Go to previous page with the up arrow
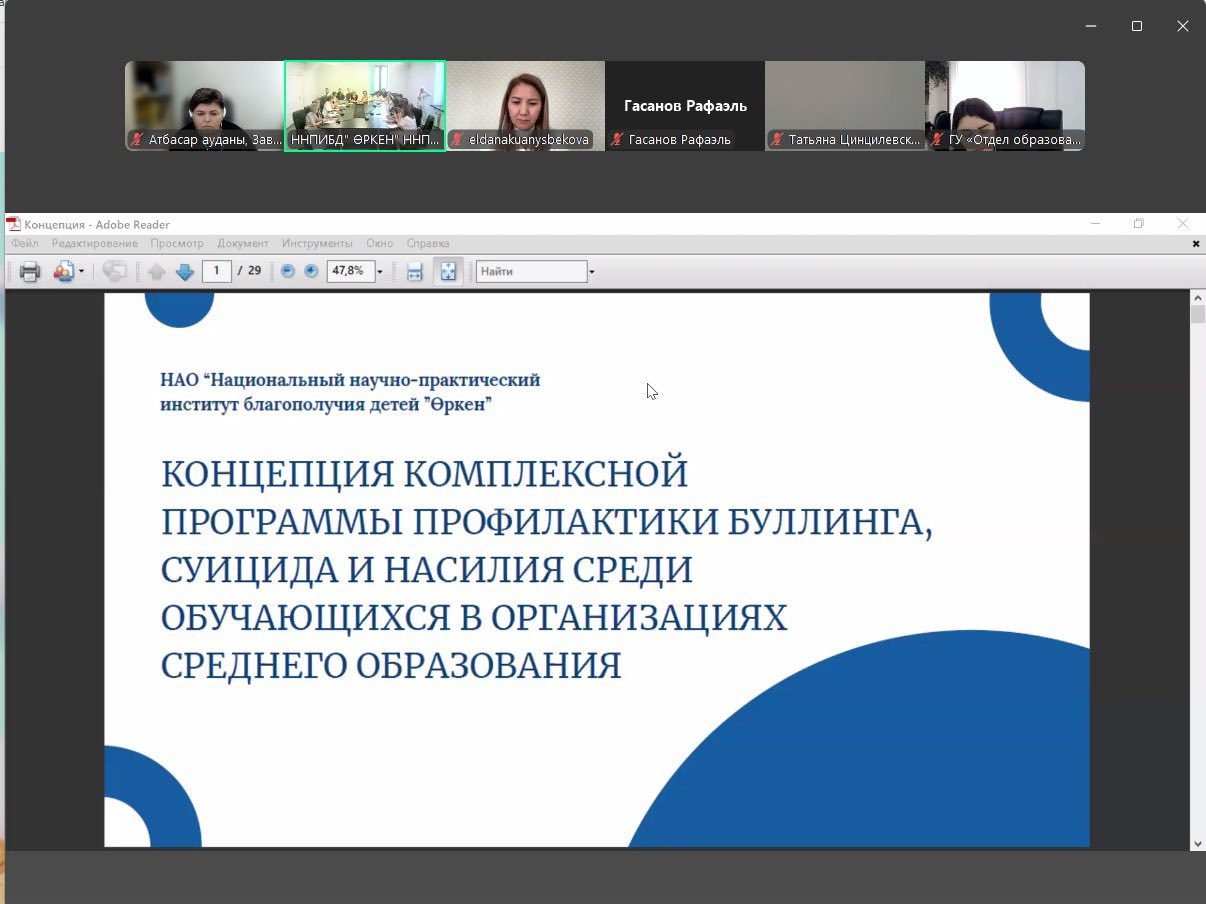This screenshot has width=1206, height=904. click(156, 271)
